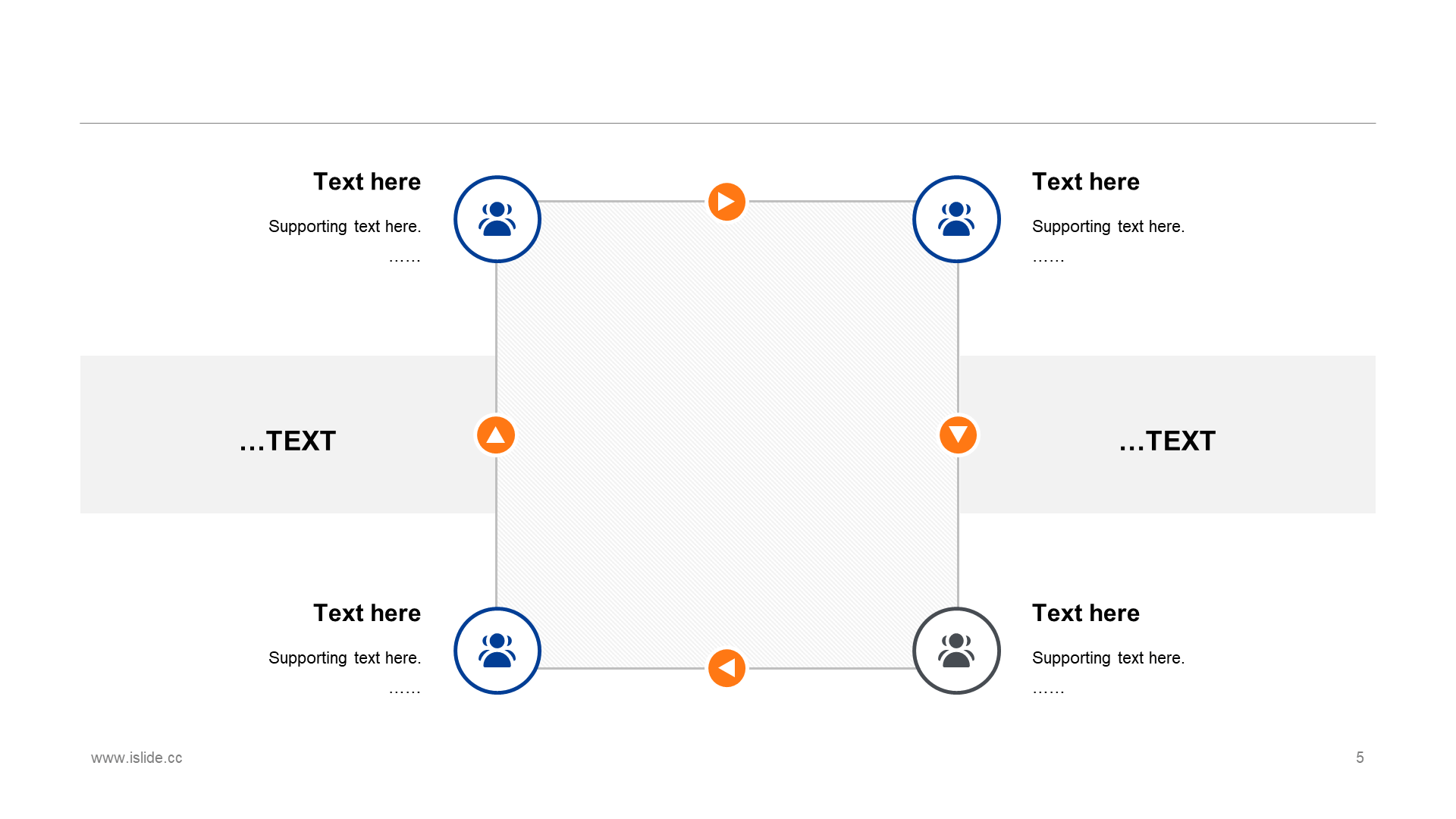Screen dimensions: 1456x819
Task: Click bottom-right 'Supporting text here.' line
Action: [1108, 658]
